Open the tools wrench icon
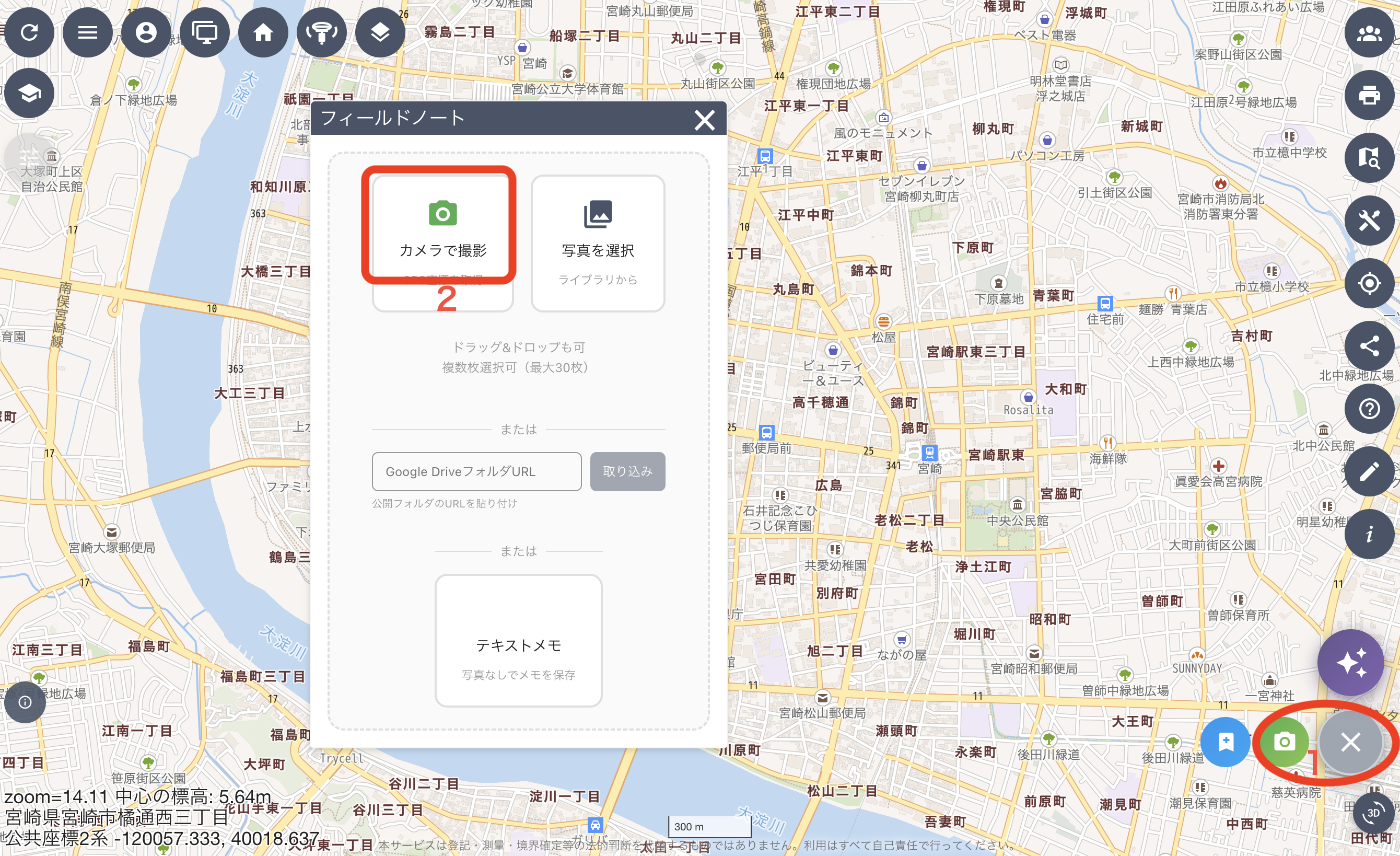The width and height of the screenshot is (1400, 856). pyautogui.click(x=1369, y=221)
